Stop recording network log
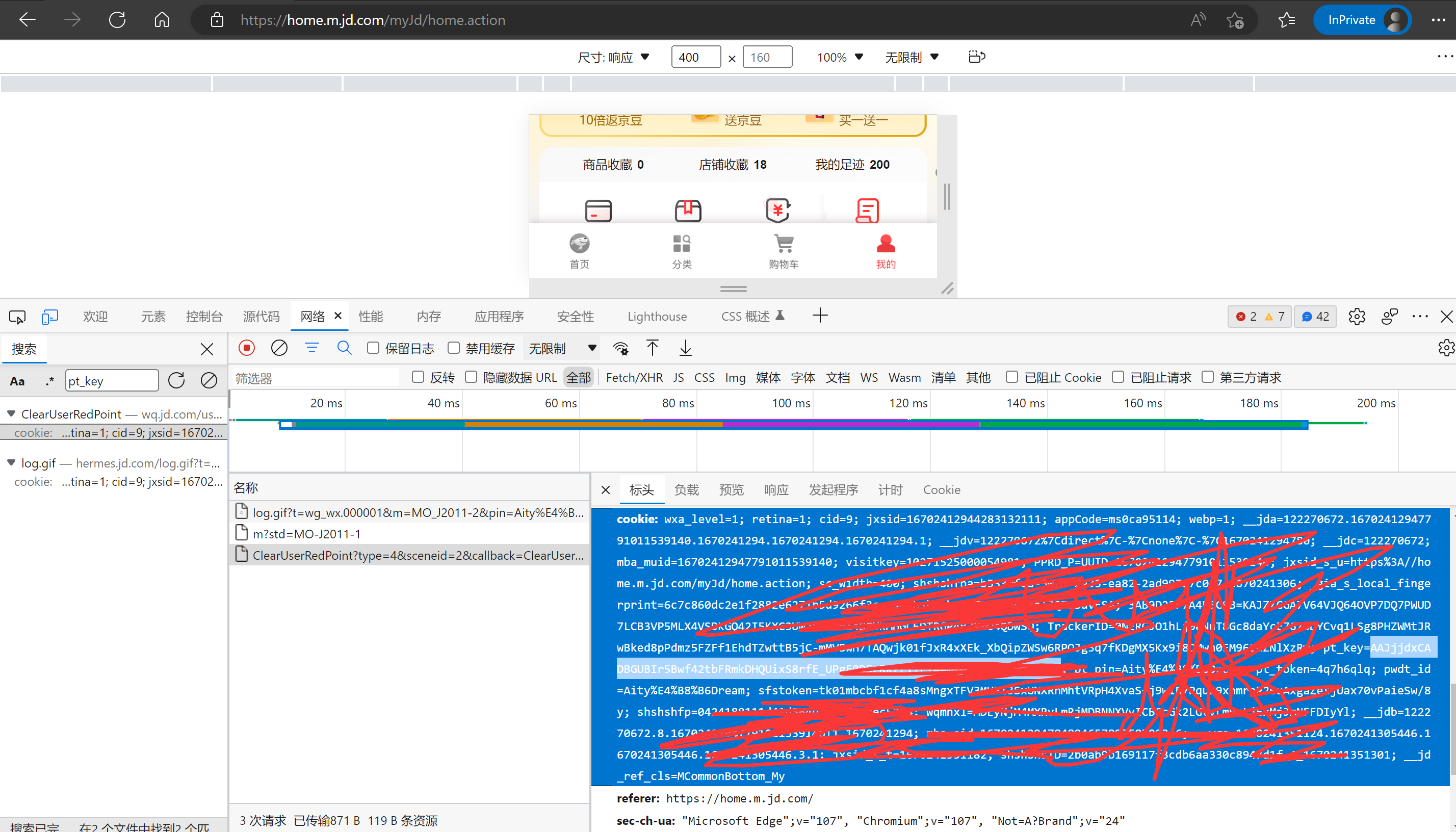 (247, 348)
